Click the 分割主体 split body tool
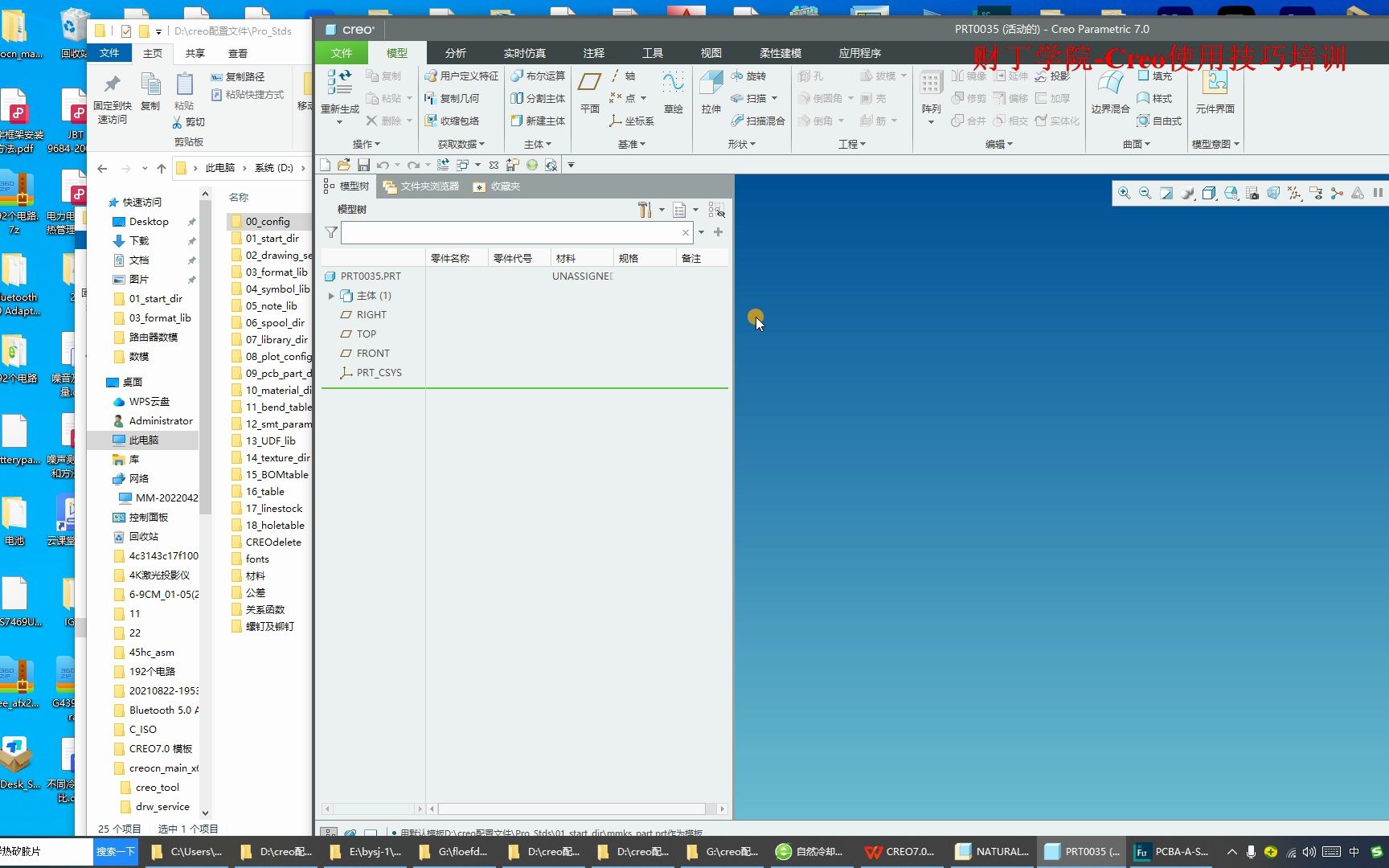The image size is (1389, 868). pos(538,98)
